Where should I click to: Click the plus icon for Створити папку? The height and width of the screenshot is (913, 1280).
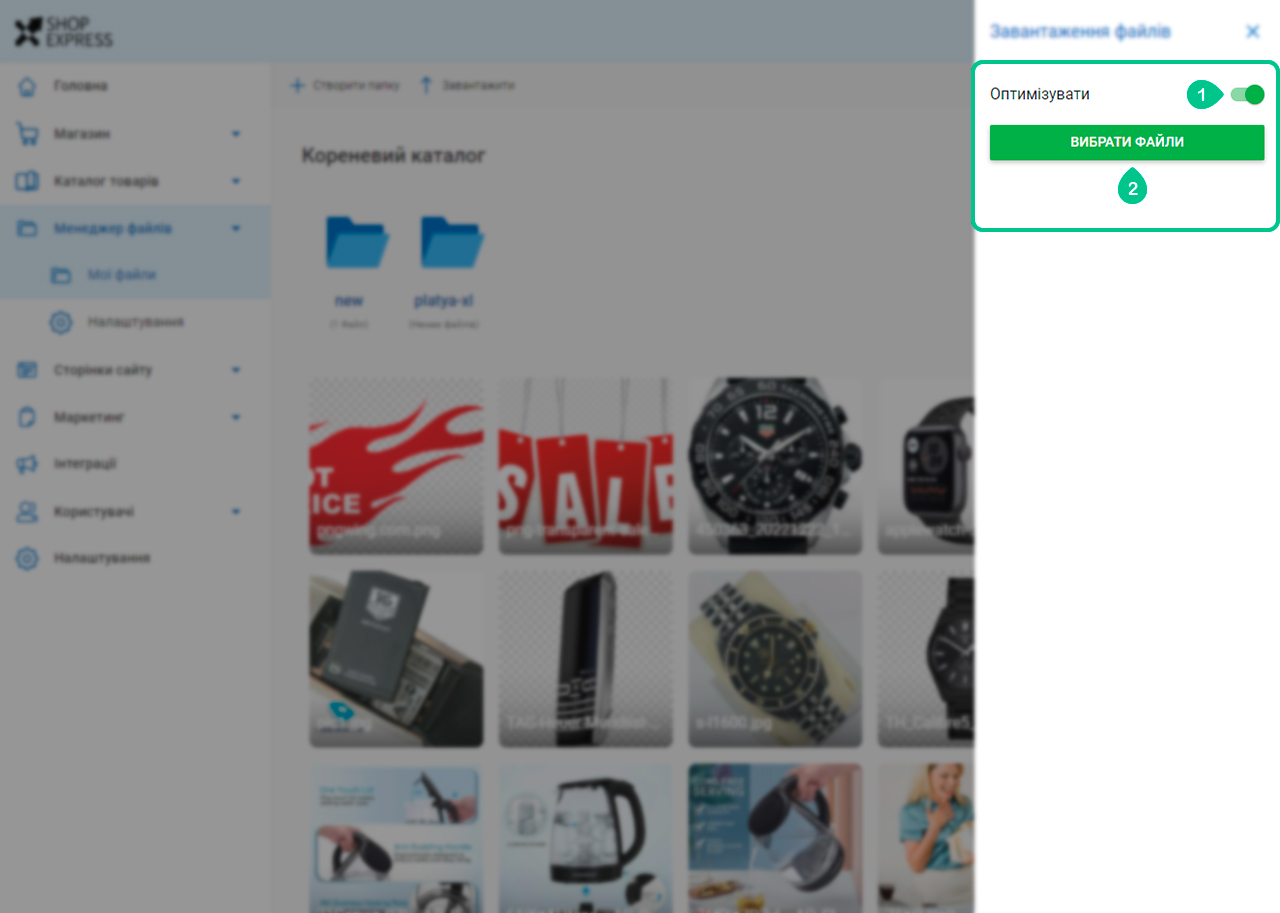(297, 86)
